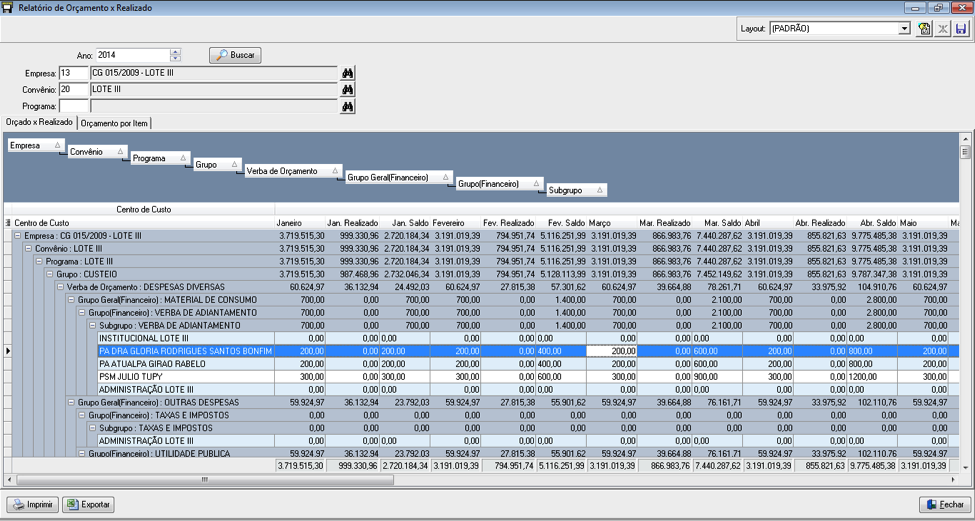Click the Buscar search button

236,55
